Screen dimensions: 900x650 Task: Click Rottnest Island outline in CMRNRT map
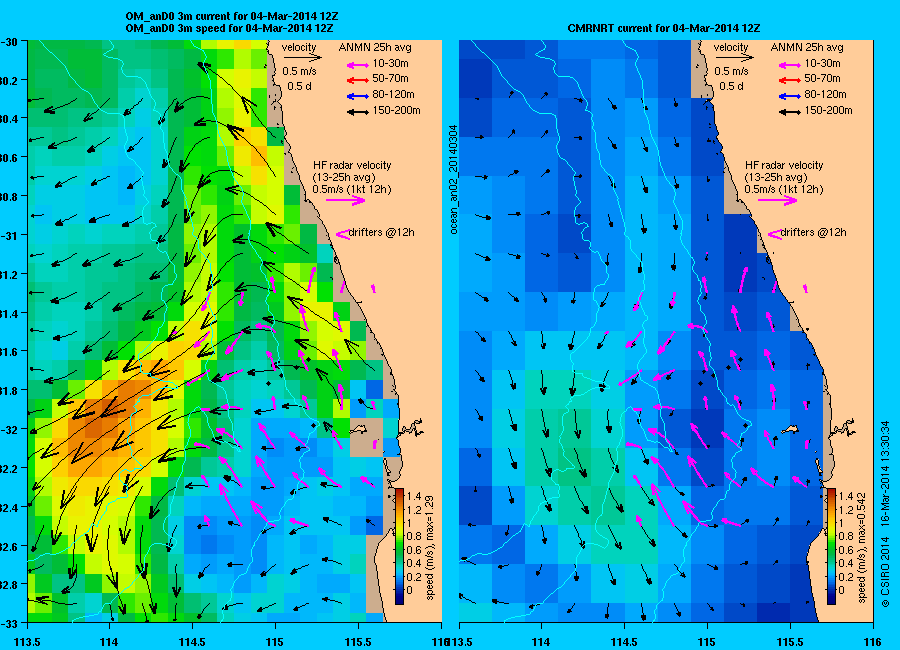point(792,429)
